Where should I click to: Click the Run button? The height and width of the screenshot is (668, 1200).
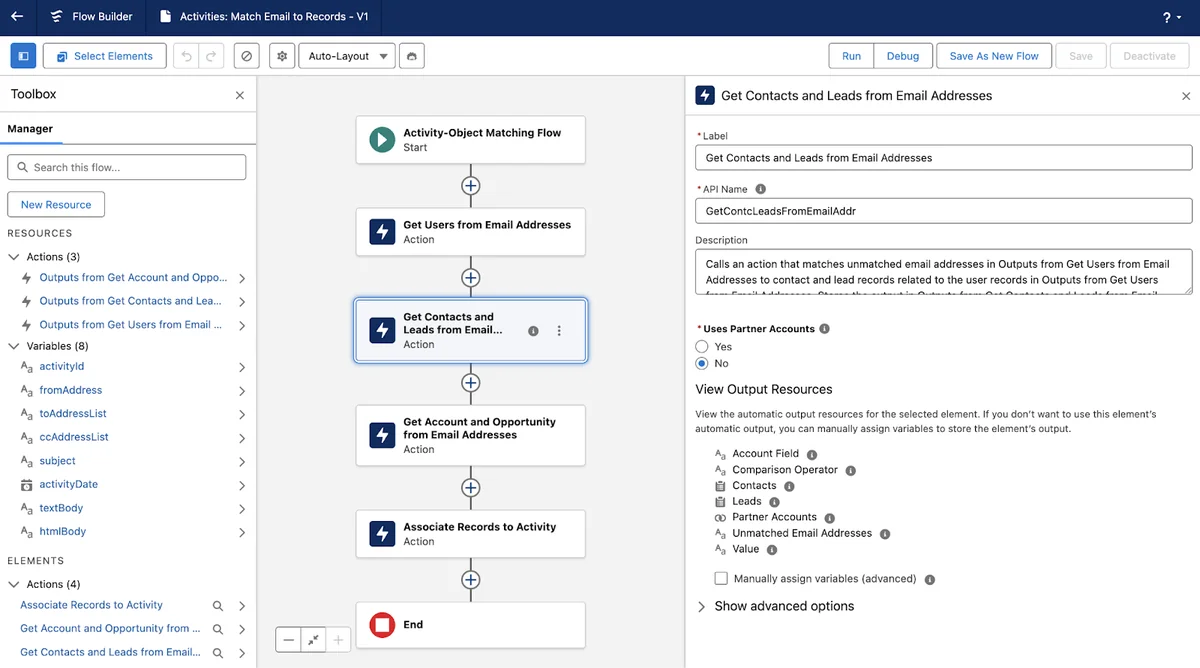pos(851,56)
